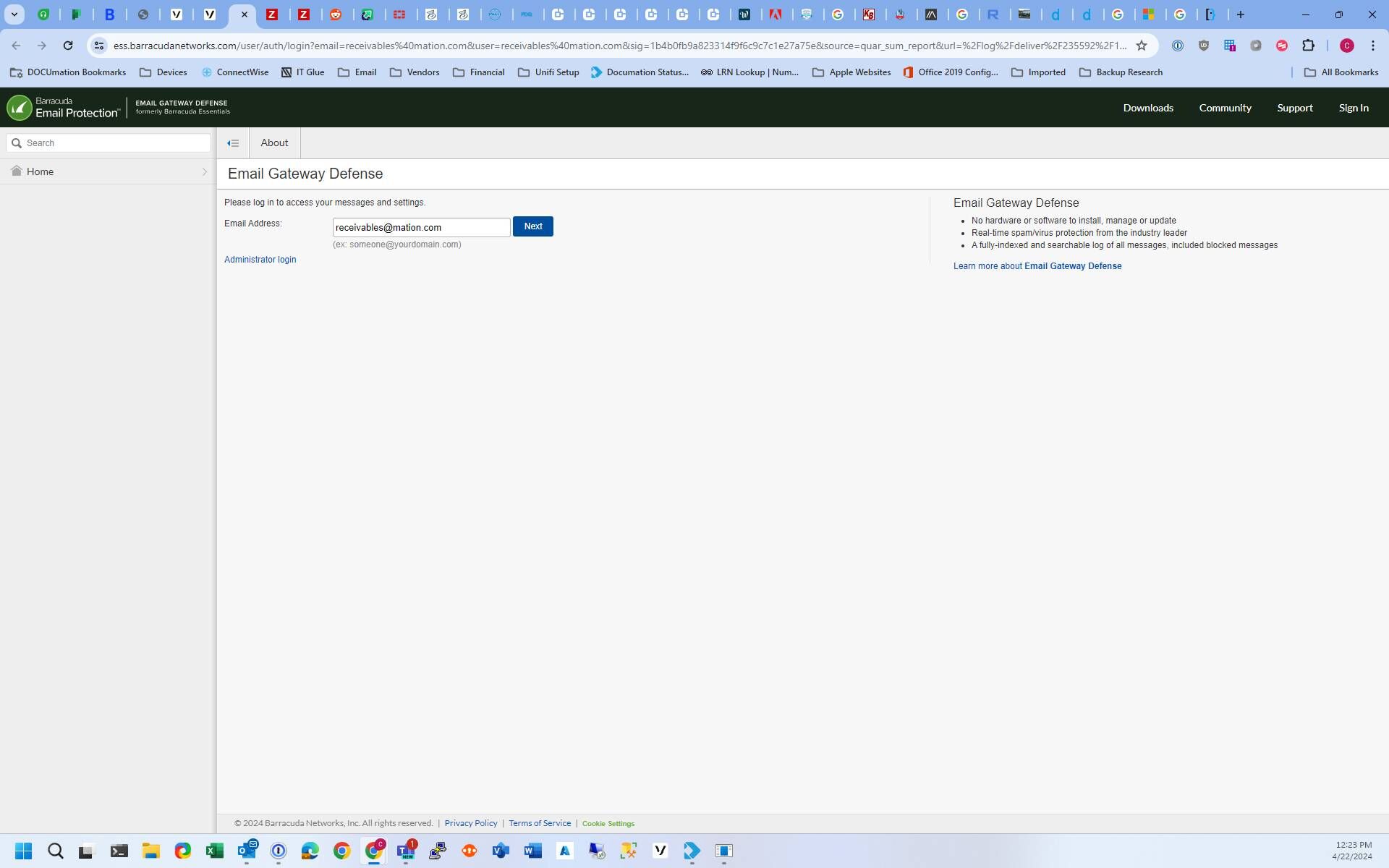
Task: Open the new tab plus button
Action: tap(1241, 14)
